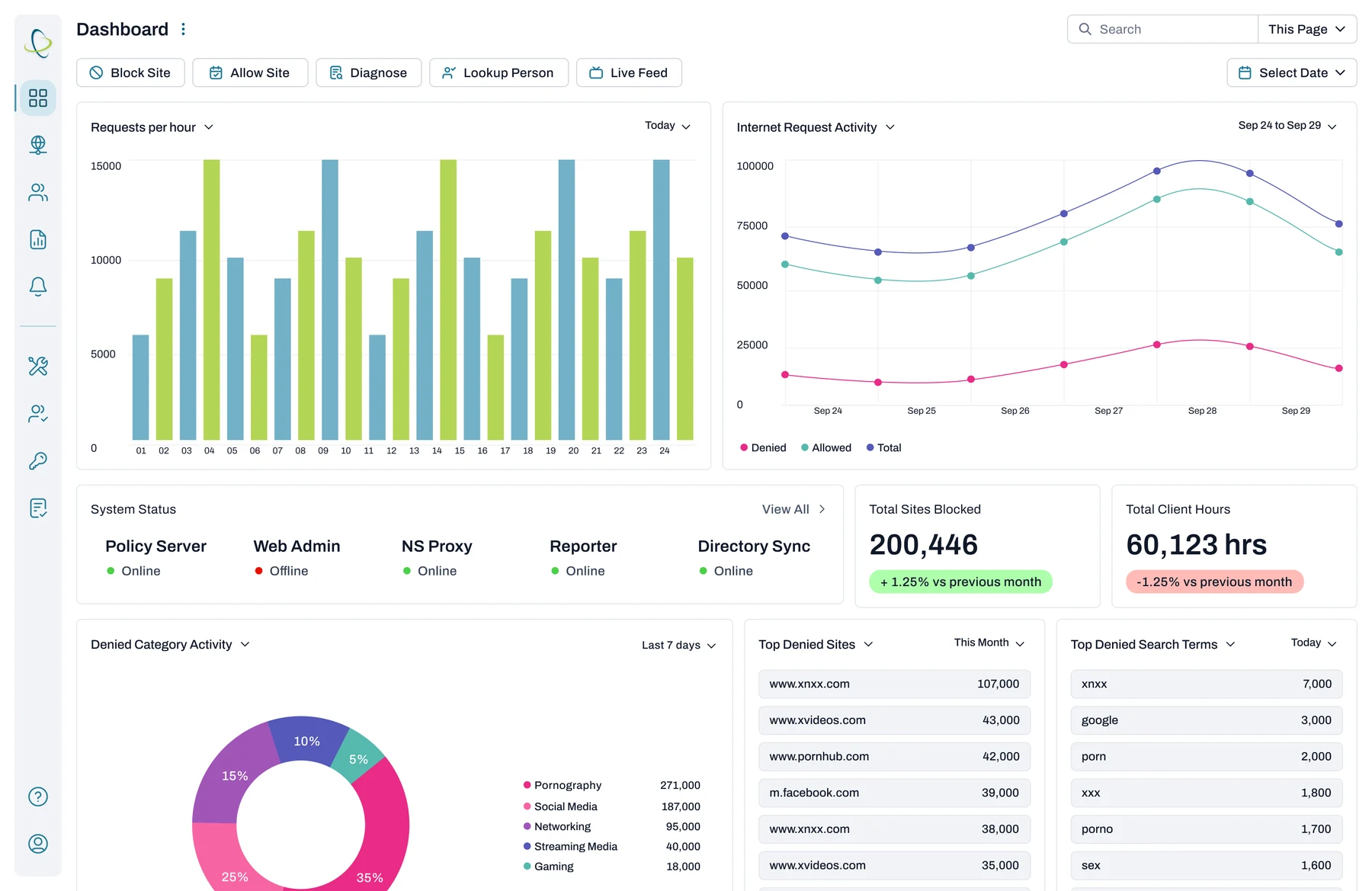Click the search magnifier icon
This screenshot has height=891, width=1372.
tap(1085, 29)
